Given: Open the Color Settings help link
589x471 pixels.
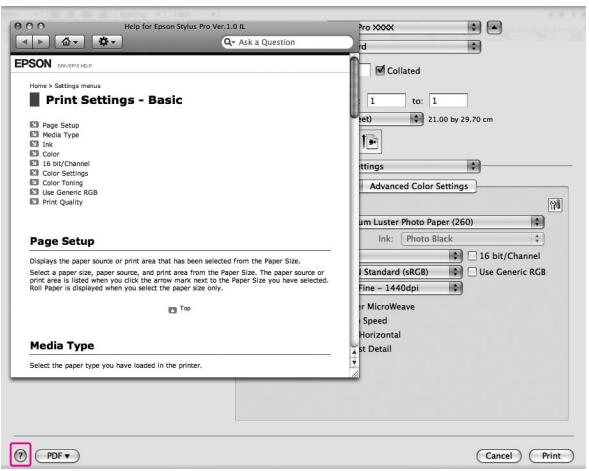Looking at the screenshot, I should click(65, 173).
